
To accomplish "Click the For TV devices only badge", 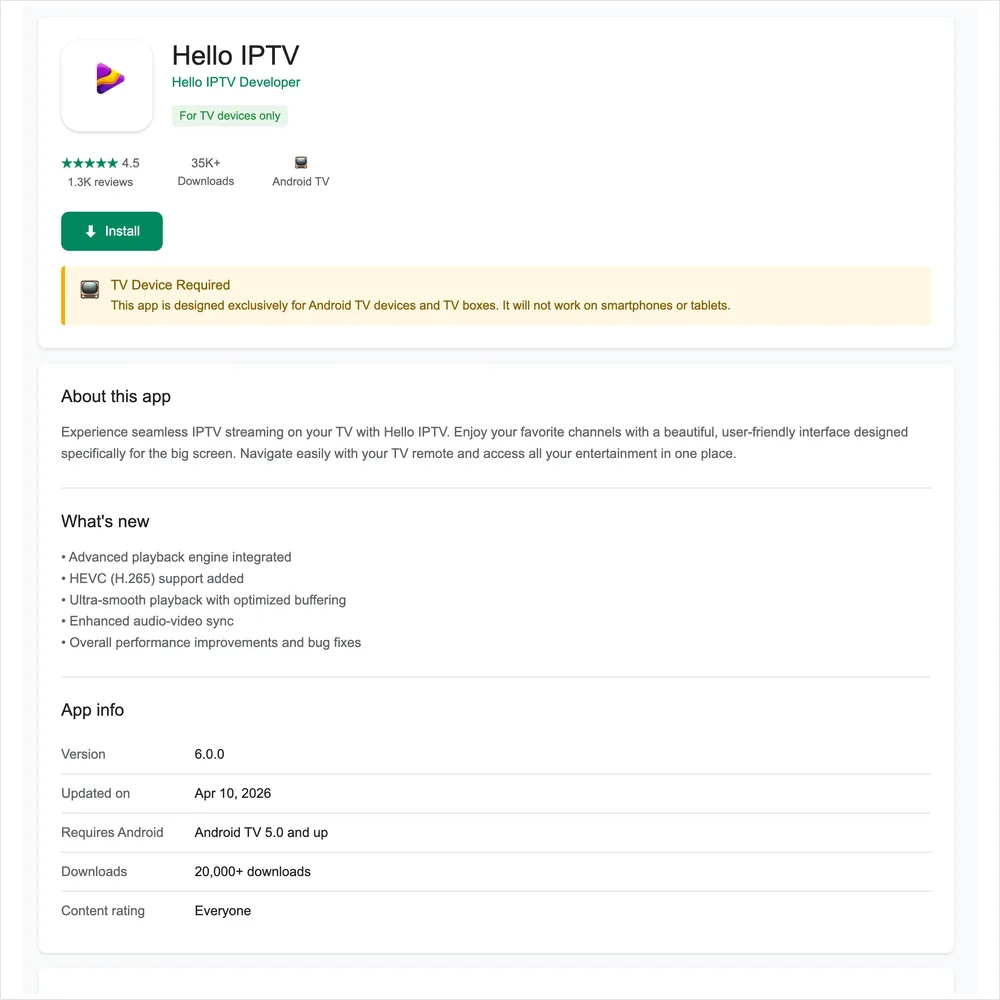I will pos(230,115).
